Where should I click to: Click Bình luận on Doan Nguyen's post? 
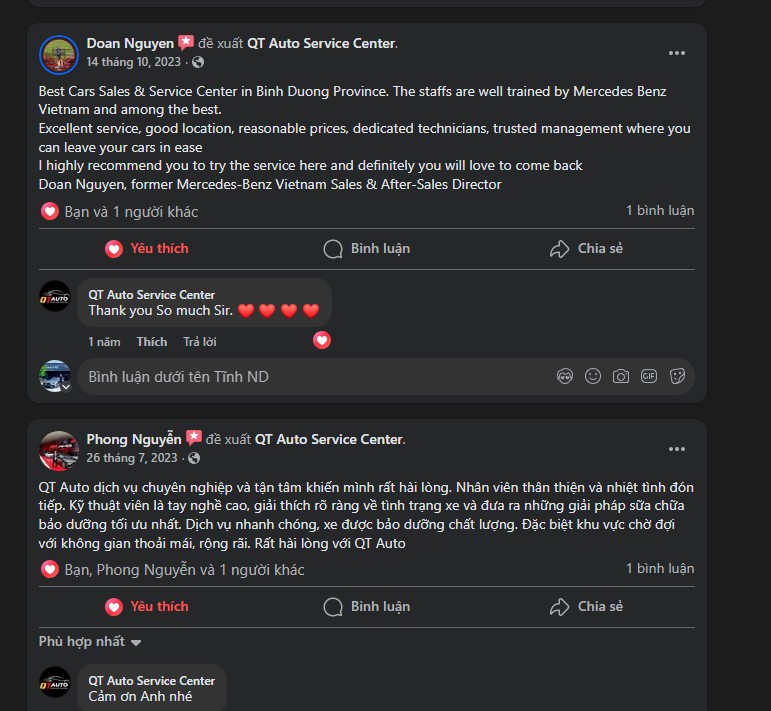pyautogui.click(x=367, y=249)
